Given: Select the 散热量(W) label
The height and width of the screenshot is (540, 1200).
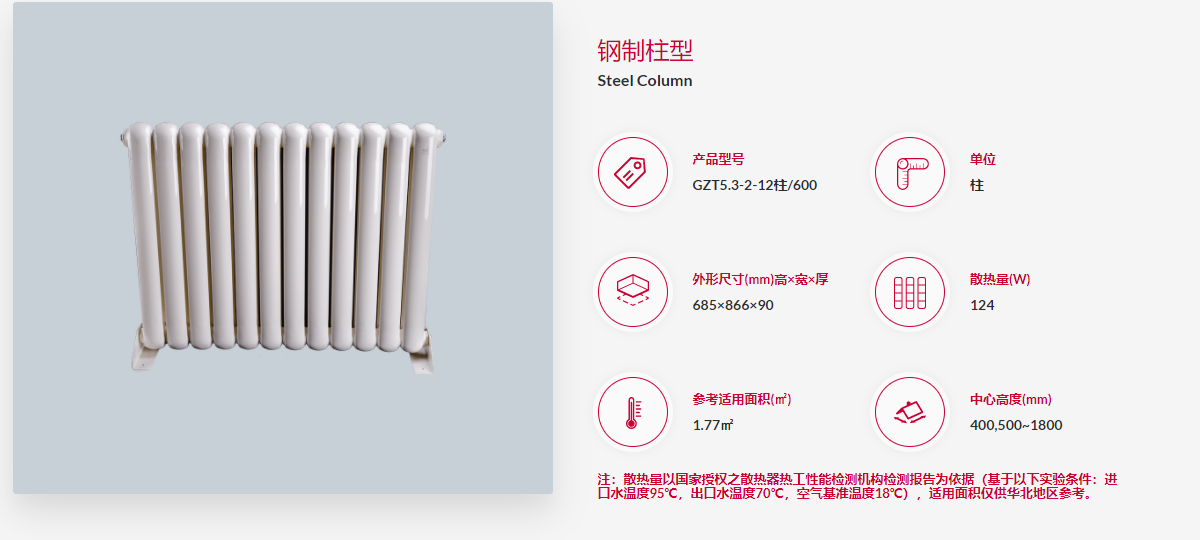Looking at the screenshot, I should 1000,279.
